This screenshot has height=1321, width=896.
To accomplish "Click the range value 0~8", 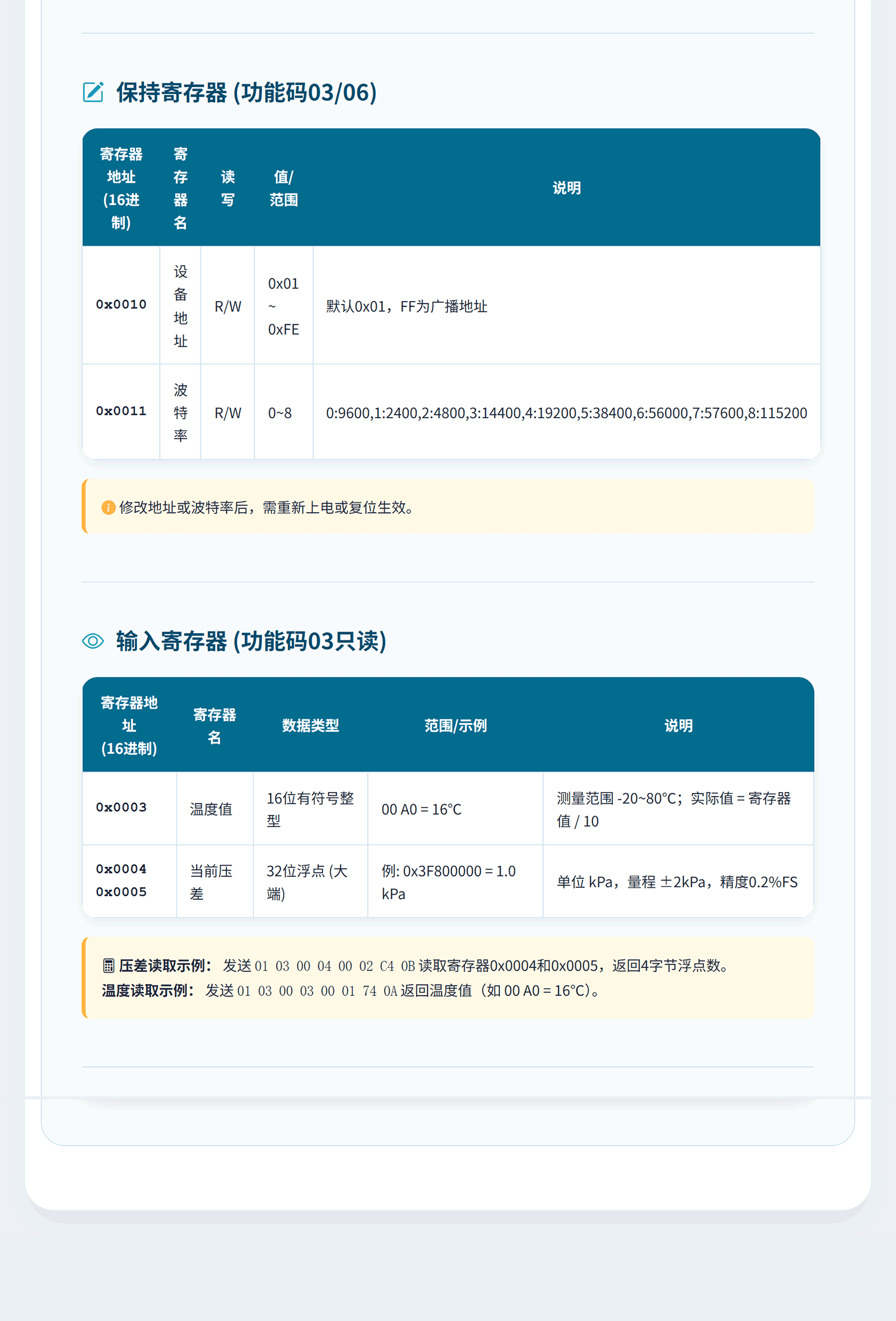I will [280, 413].
